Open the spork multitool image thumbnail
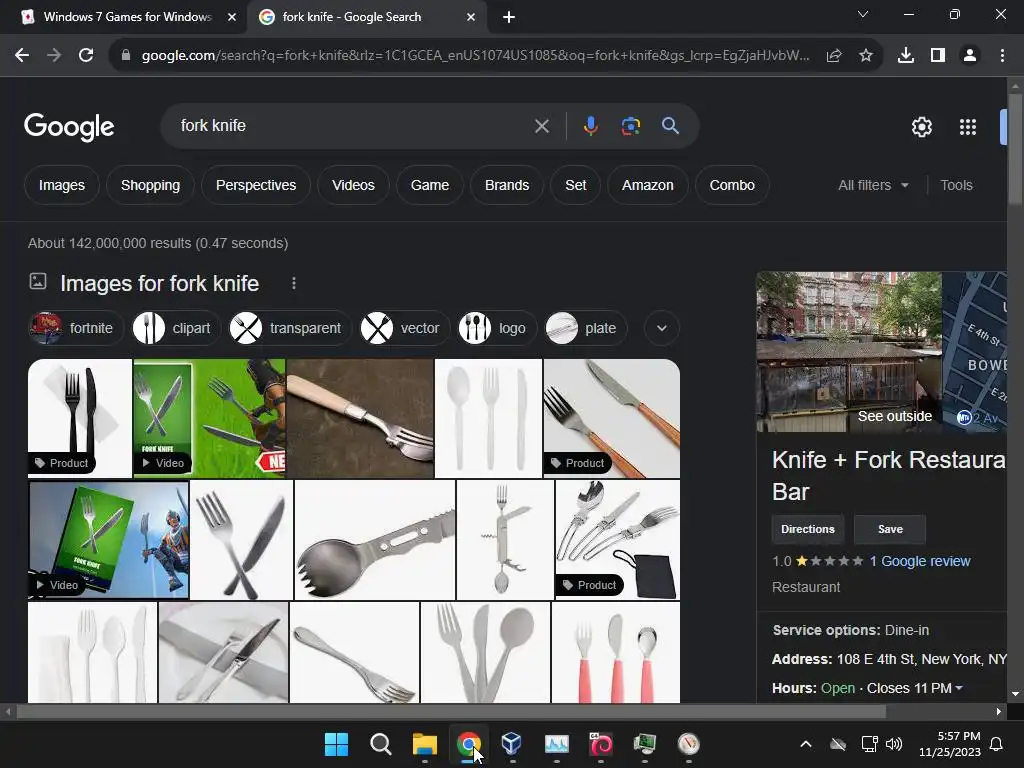The width and height of the screenshot is (1024, 768). pos(375,540)
